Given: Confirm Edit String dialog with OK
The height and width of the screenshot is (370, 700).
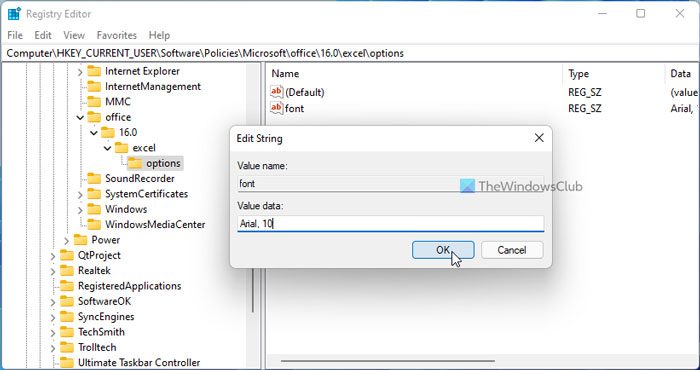Looking at the screenshot, I should [x=443, y=250].
